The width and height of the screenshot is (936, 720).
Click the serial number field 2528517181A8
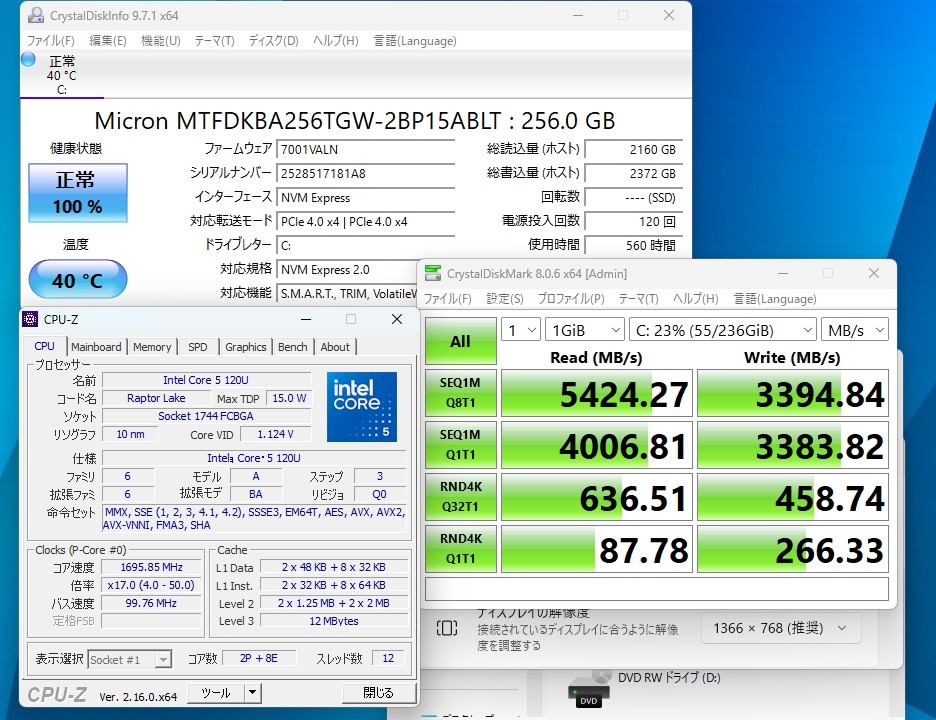click(365, 173)
